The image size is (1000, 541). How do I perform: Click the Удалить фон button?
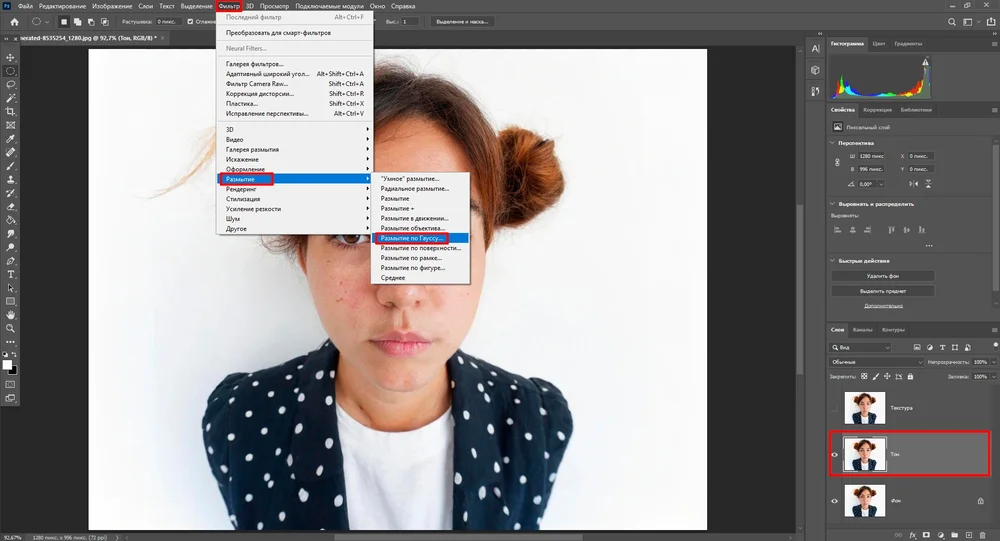pyautogui.click(x=883, y=276)
